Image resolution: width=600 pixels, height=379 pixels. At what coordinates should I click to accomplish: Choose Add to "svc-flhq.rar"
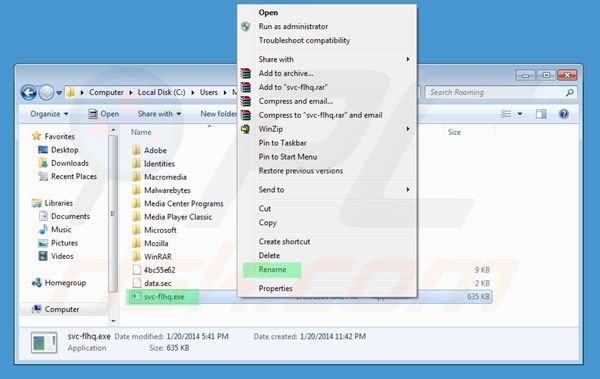(x=293, y=87)
